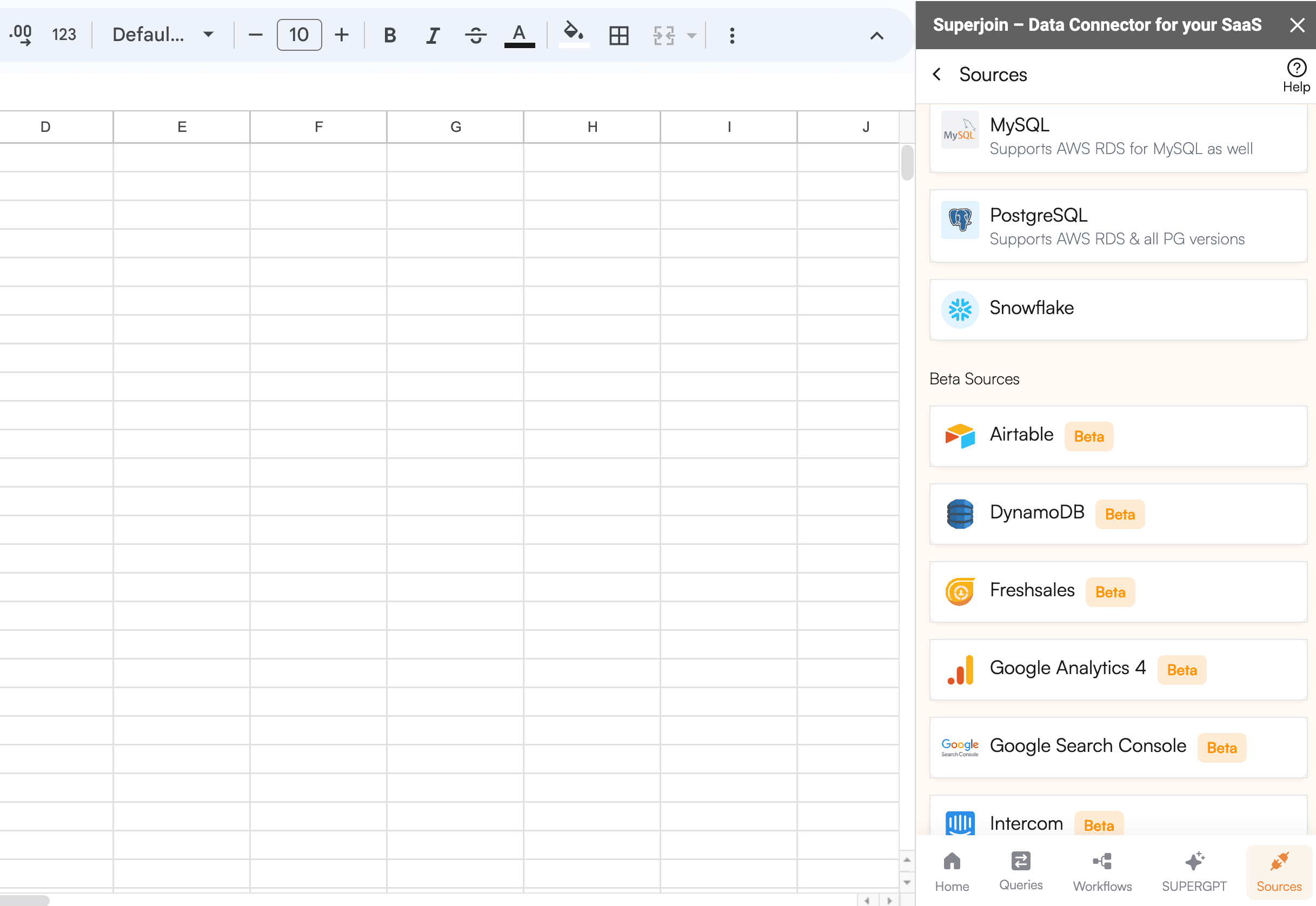The width and height of the screenshot is (1316, 906).
Task: Open Superjoin Help
Action: pyautogui.click(x=1296, y=76)
